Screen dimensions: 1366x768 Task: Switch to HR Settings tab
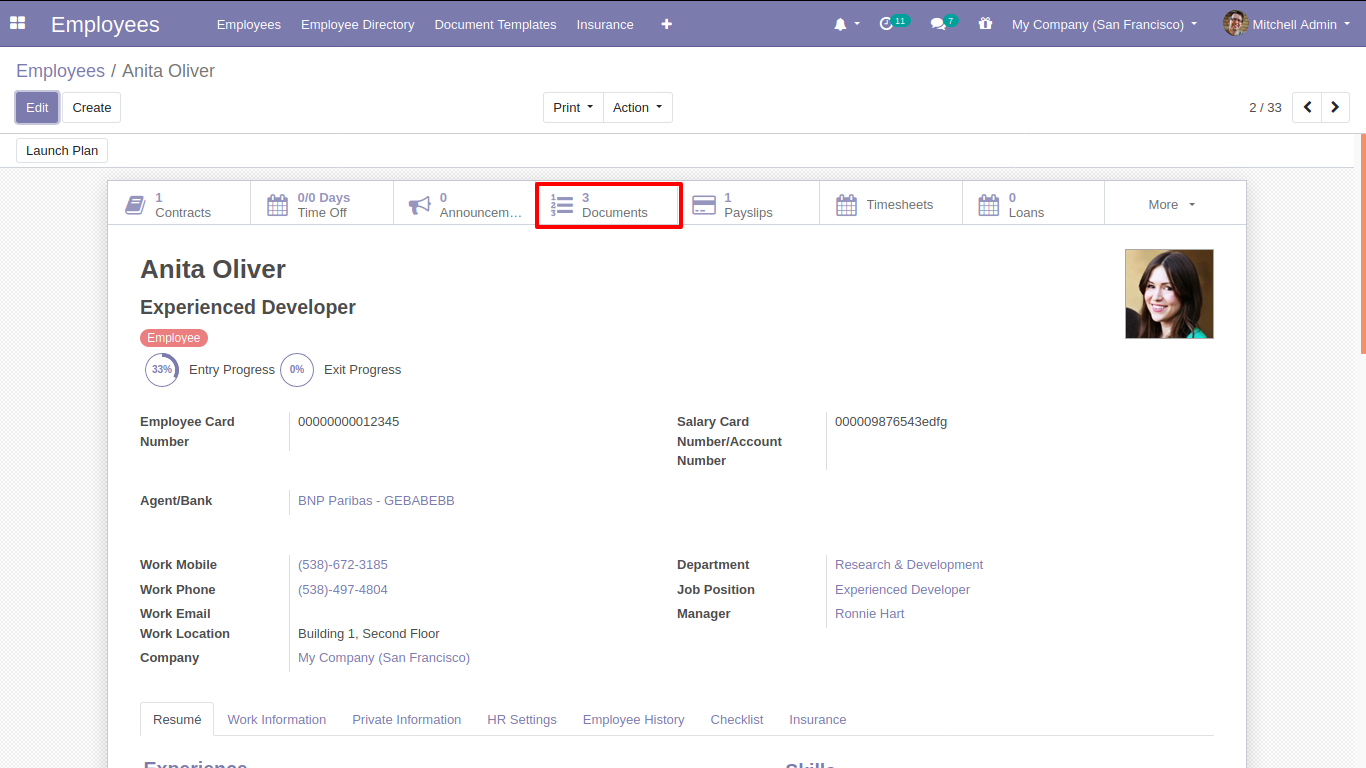522,719
